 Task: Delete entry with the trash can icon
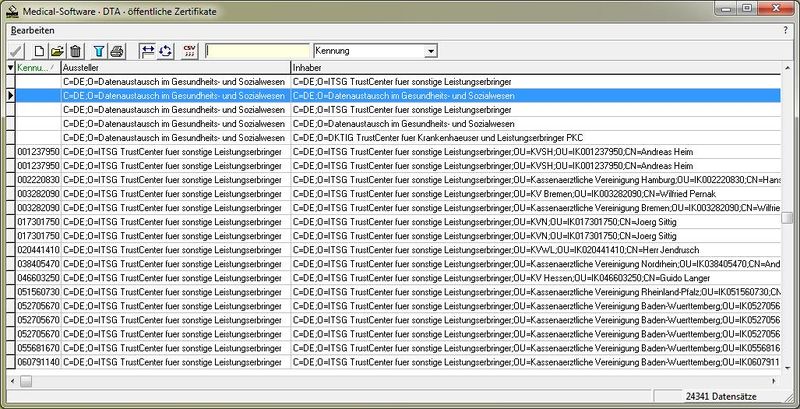click(75, 51)
